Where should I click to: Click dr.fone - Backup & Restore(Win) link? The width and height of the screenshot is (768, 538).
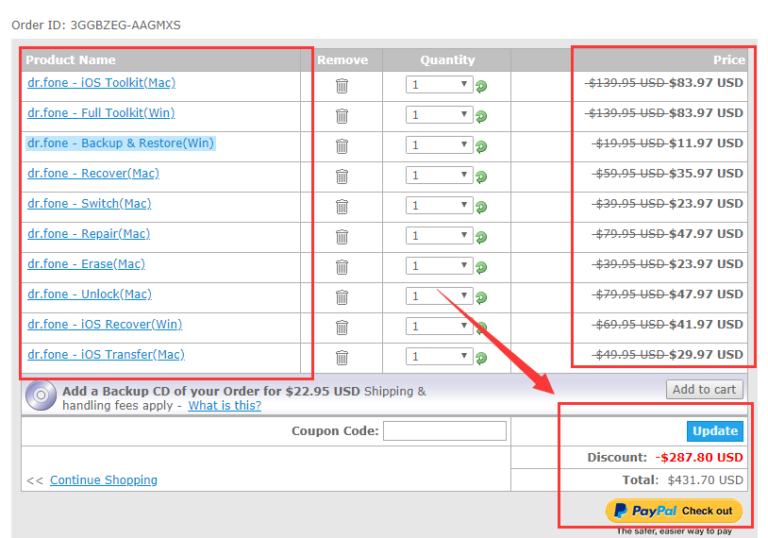(120, 143)
